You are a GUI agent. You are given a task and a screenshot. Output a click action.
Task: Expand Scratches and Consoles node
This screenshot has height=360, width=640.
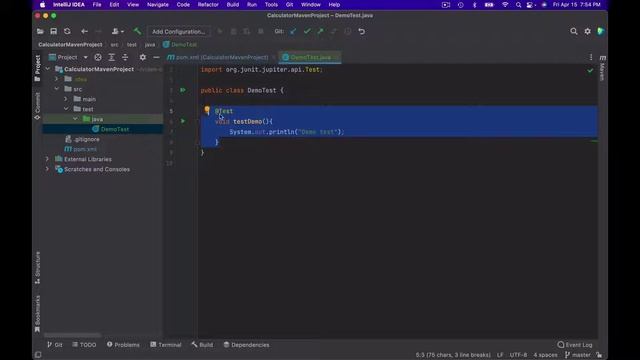pyautogui.click(x=47, y=169)
